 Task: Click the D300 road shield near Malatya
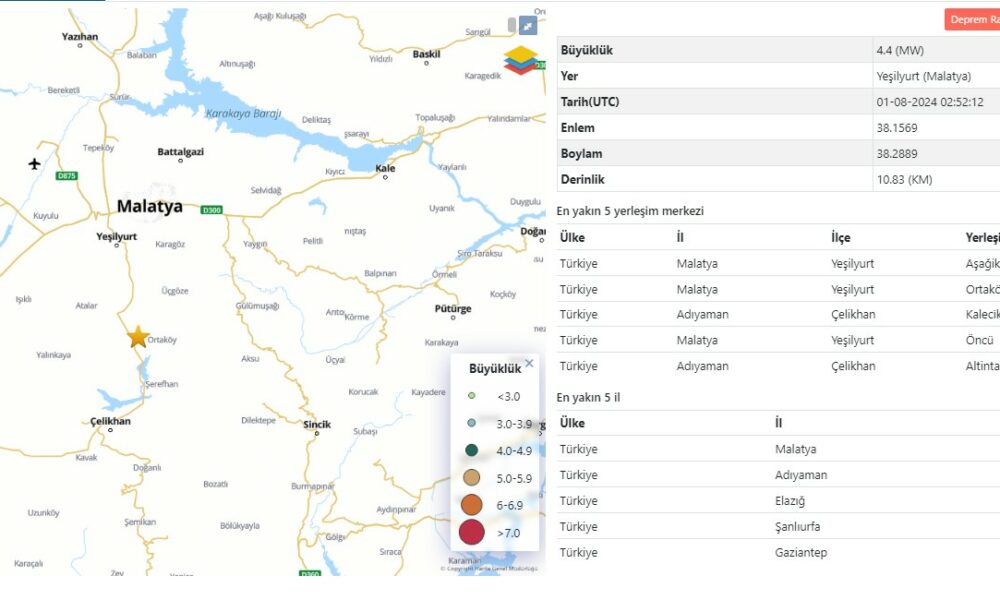click(x=211, y=210)
